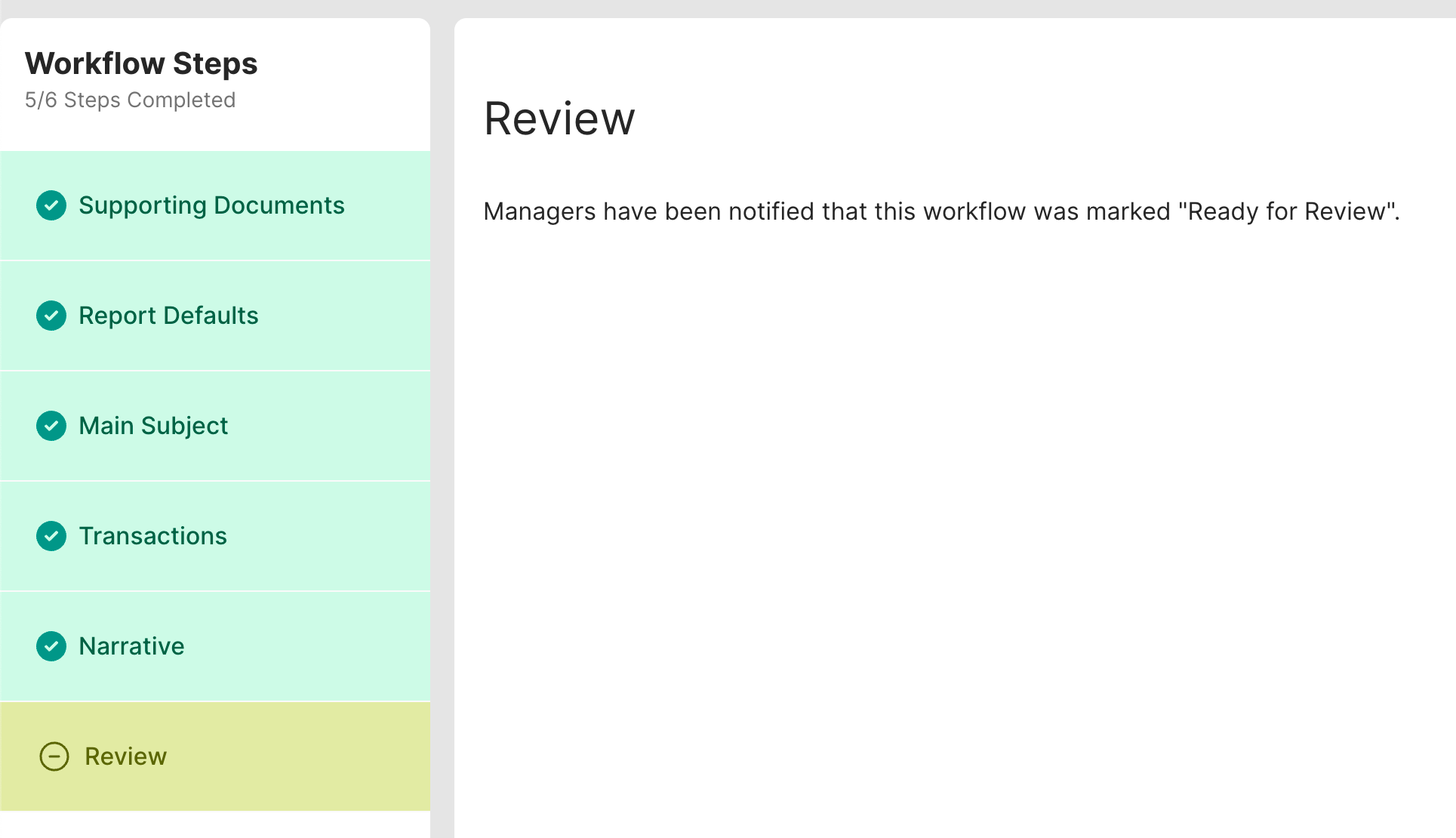Screen dimensions: 1456x838
Task: Click the yellow Review row background
Action: 302,756
